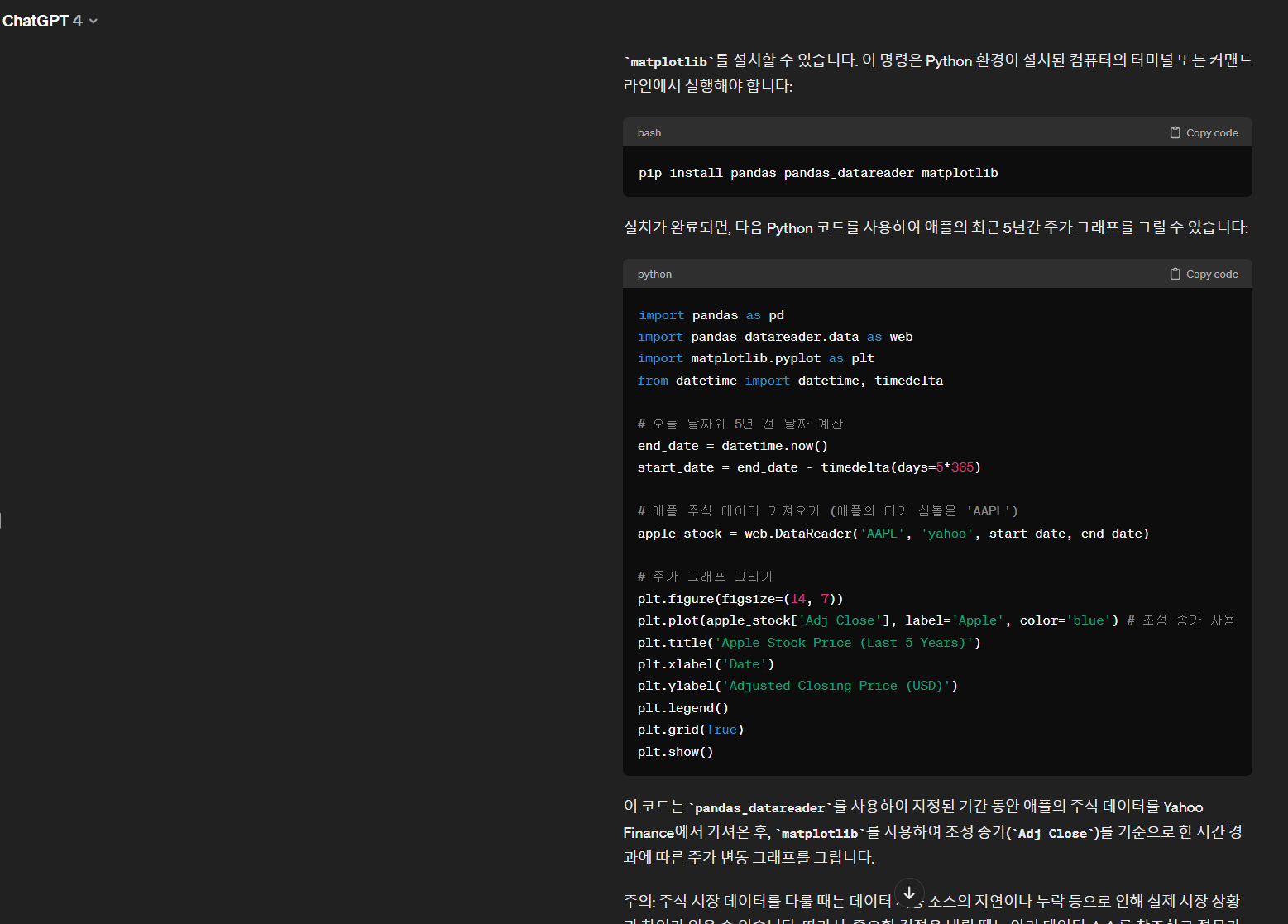Open the ChatGPT 4 model selector dropdown
This screenshot has height=924, width=1288.
pos(50,21)
